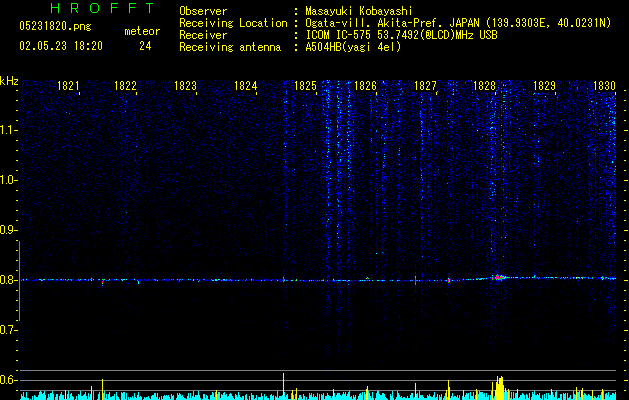Image resolution: width=629 pixels, height=400 pixels.
Task: Click the kHz axis unit label
Action: coord(9,81)
